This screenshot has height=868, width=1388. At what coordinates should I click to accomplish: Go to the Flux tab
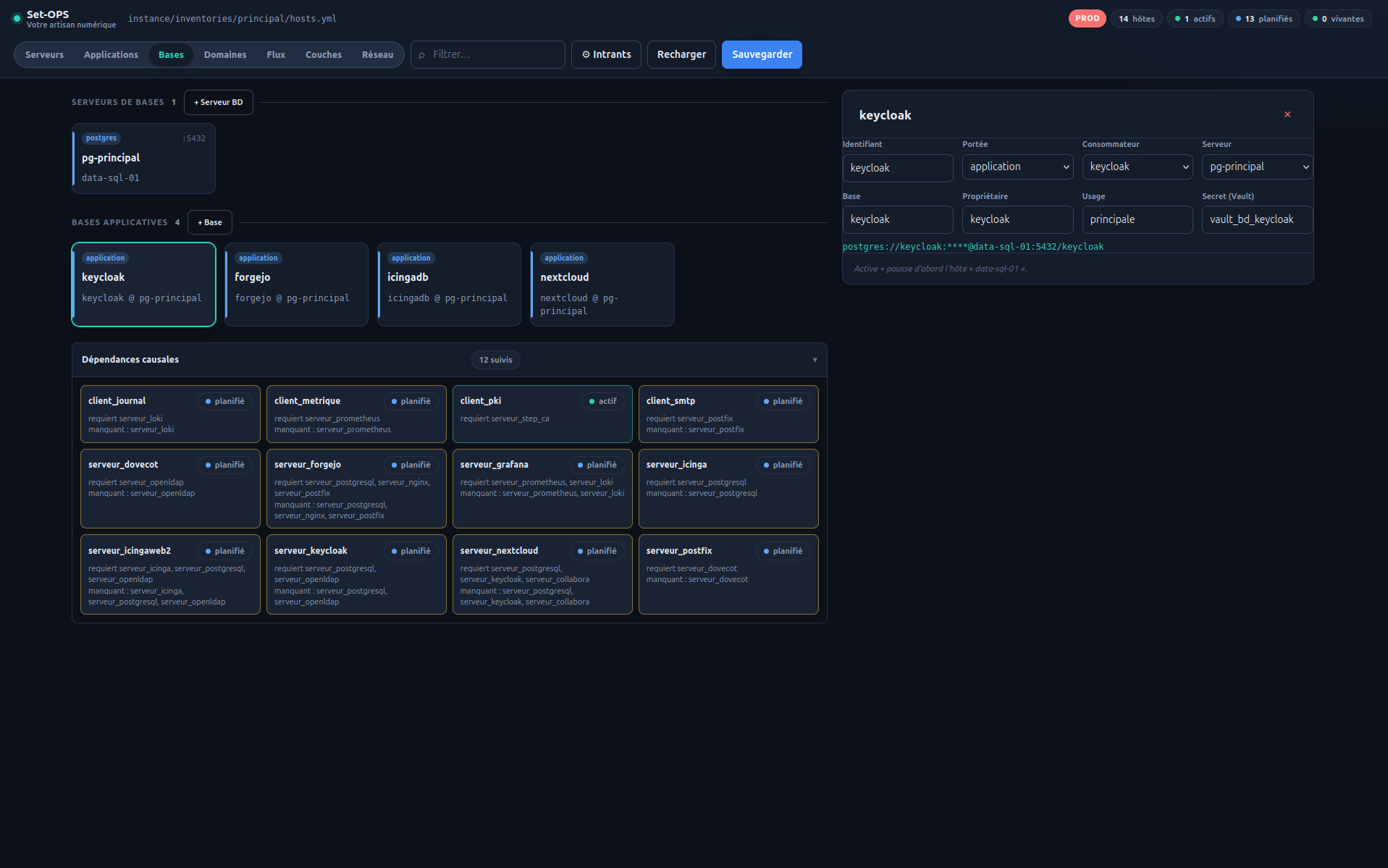276,55
